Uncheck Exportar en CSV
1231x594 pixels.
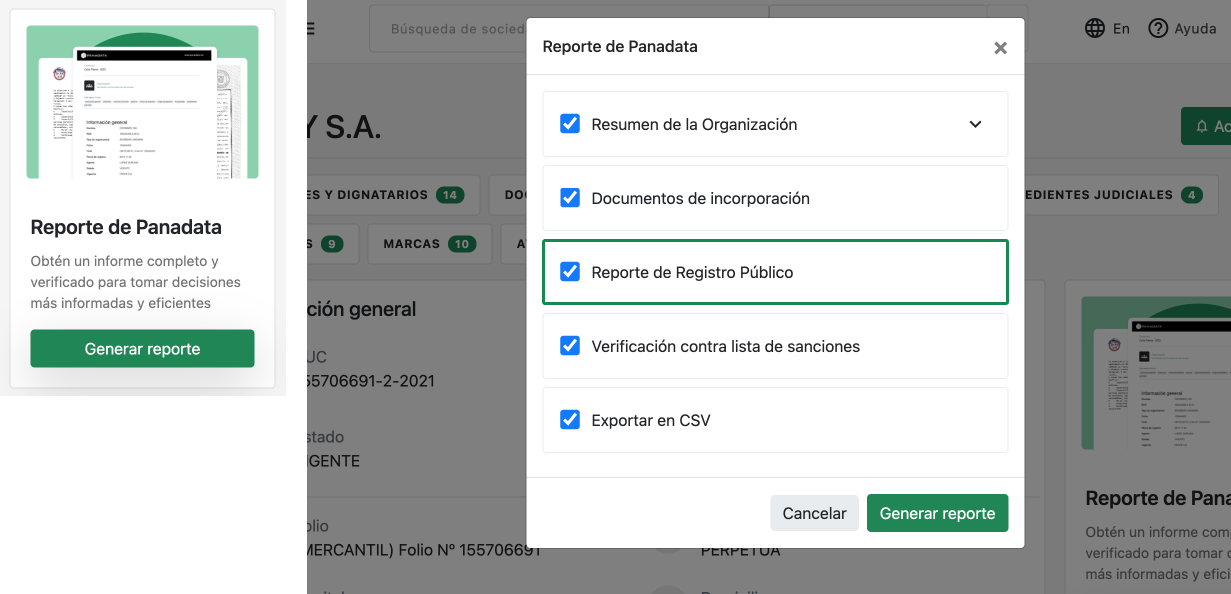tap(570, 420)
